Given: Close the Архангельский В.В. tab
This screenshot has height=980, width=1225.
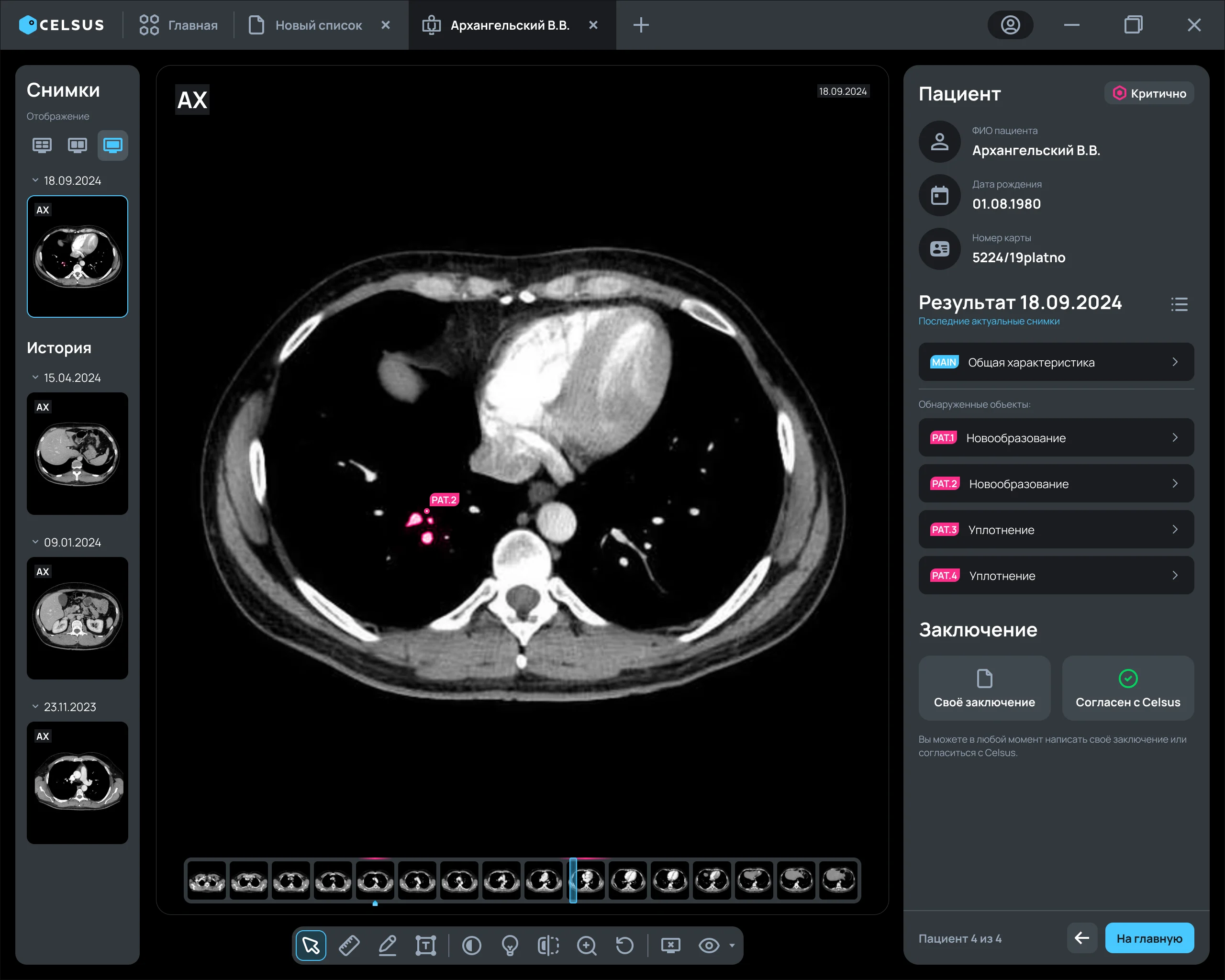Looking at the screenshot, I should tap(593, 25).
